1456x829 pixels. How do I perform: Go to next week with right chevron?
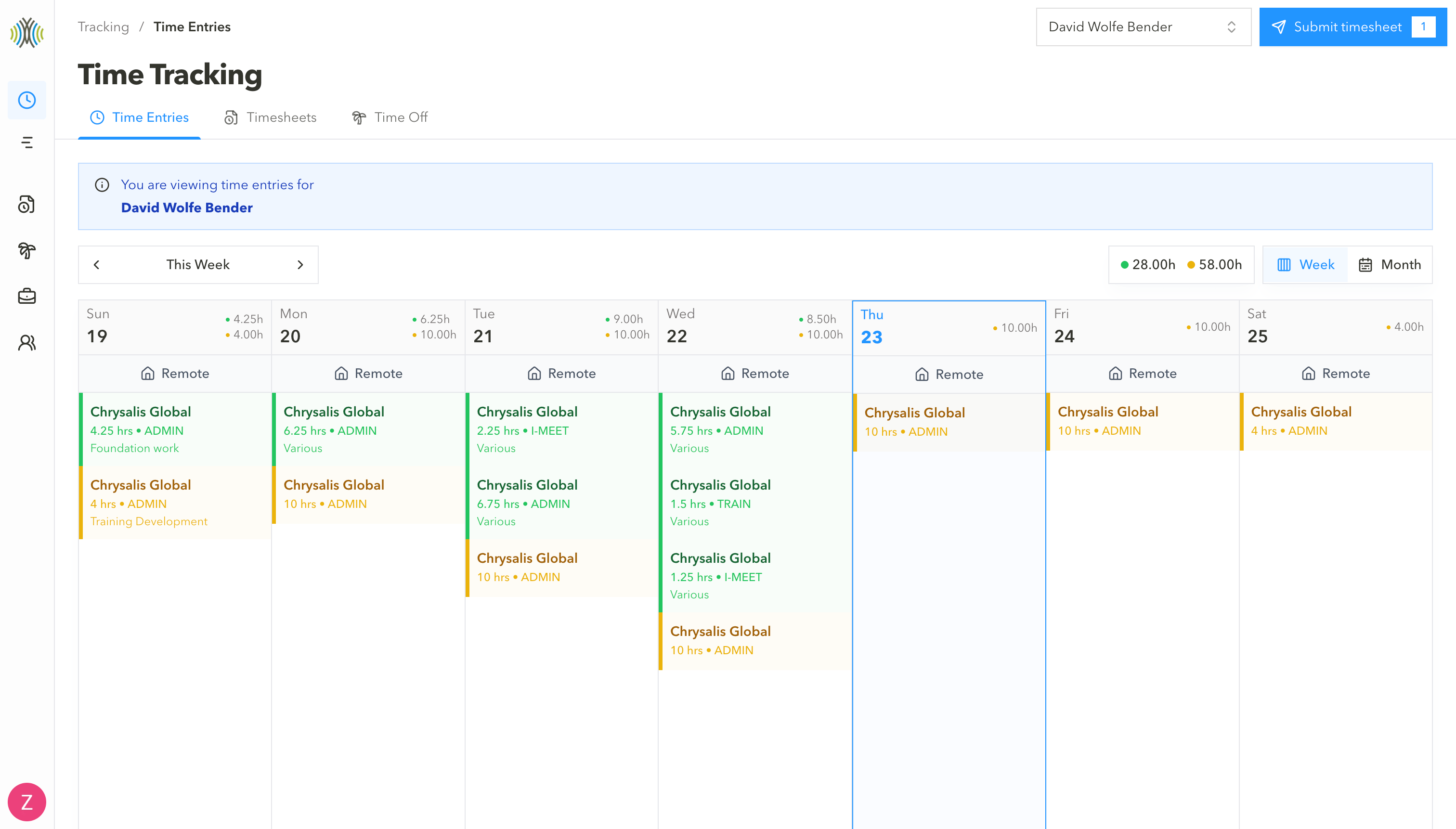point(300,265)
